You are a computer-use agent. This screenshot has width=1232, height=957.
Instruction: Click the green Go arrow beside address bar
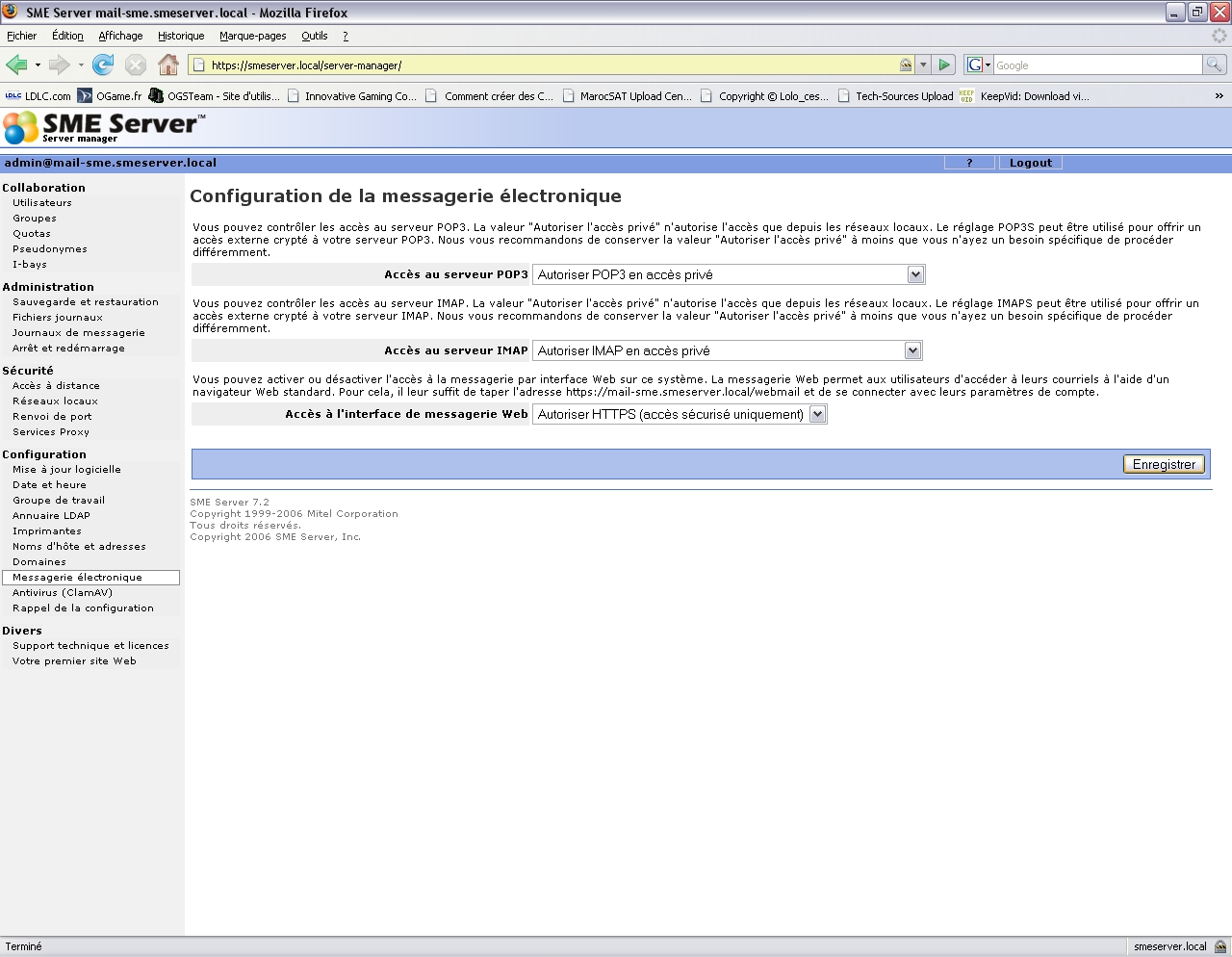click(x=944, y=65)
